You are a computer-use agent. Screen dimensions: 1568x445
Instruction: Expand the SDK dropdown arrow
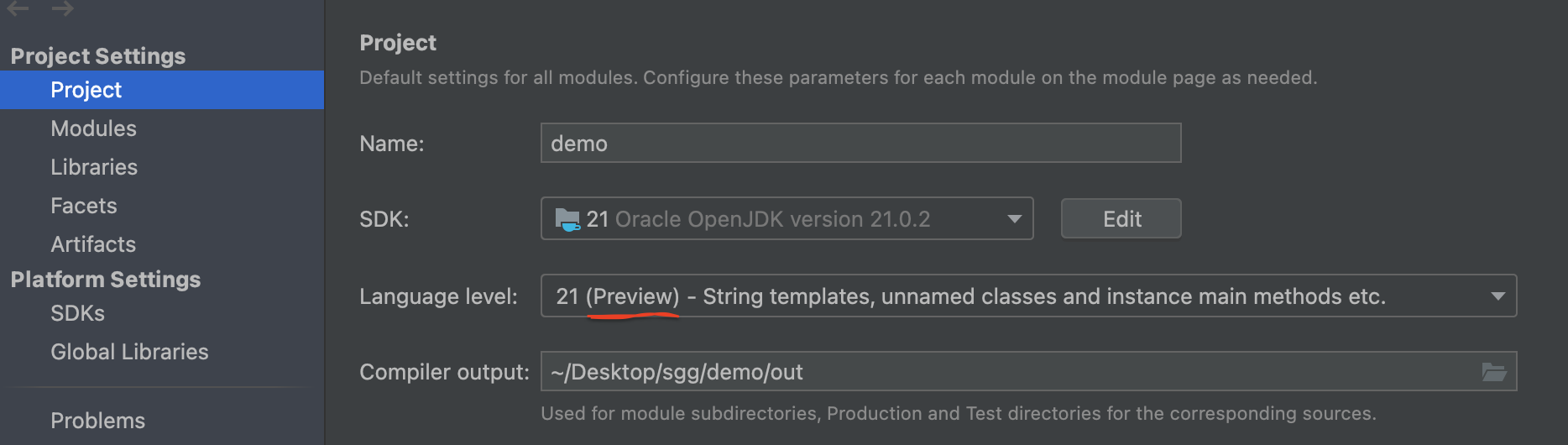(1014, 219)
